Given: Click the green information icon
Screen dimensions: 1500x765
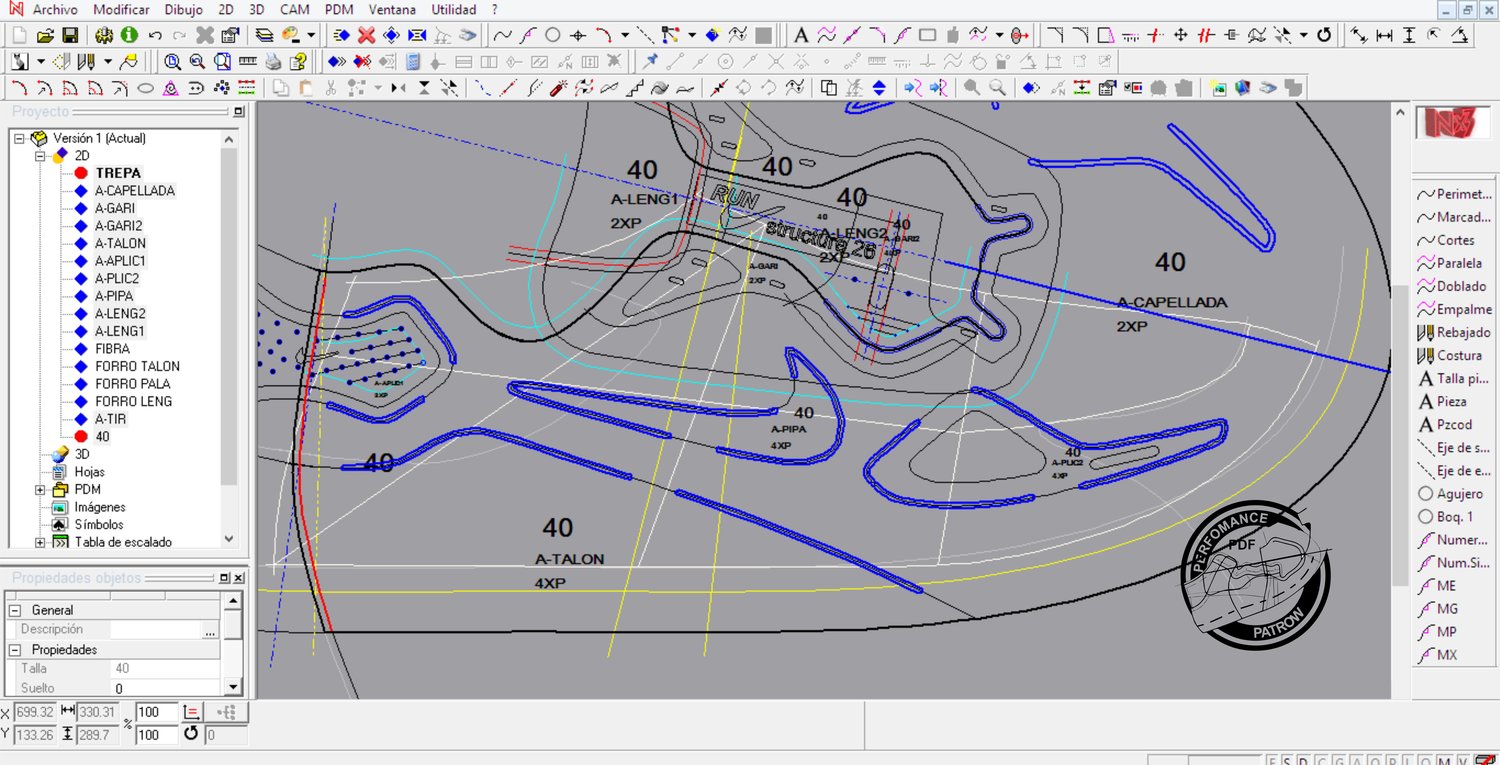Looking at the screenshot, I should click(x=129, y=35).
